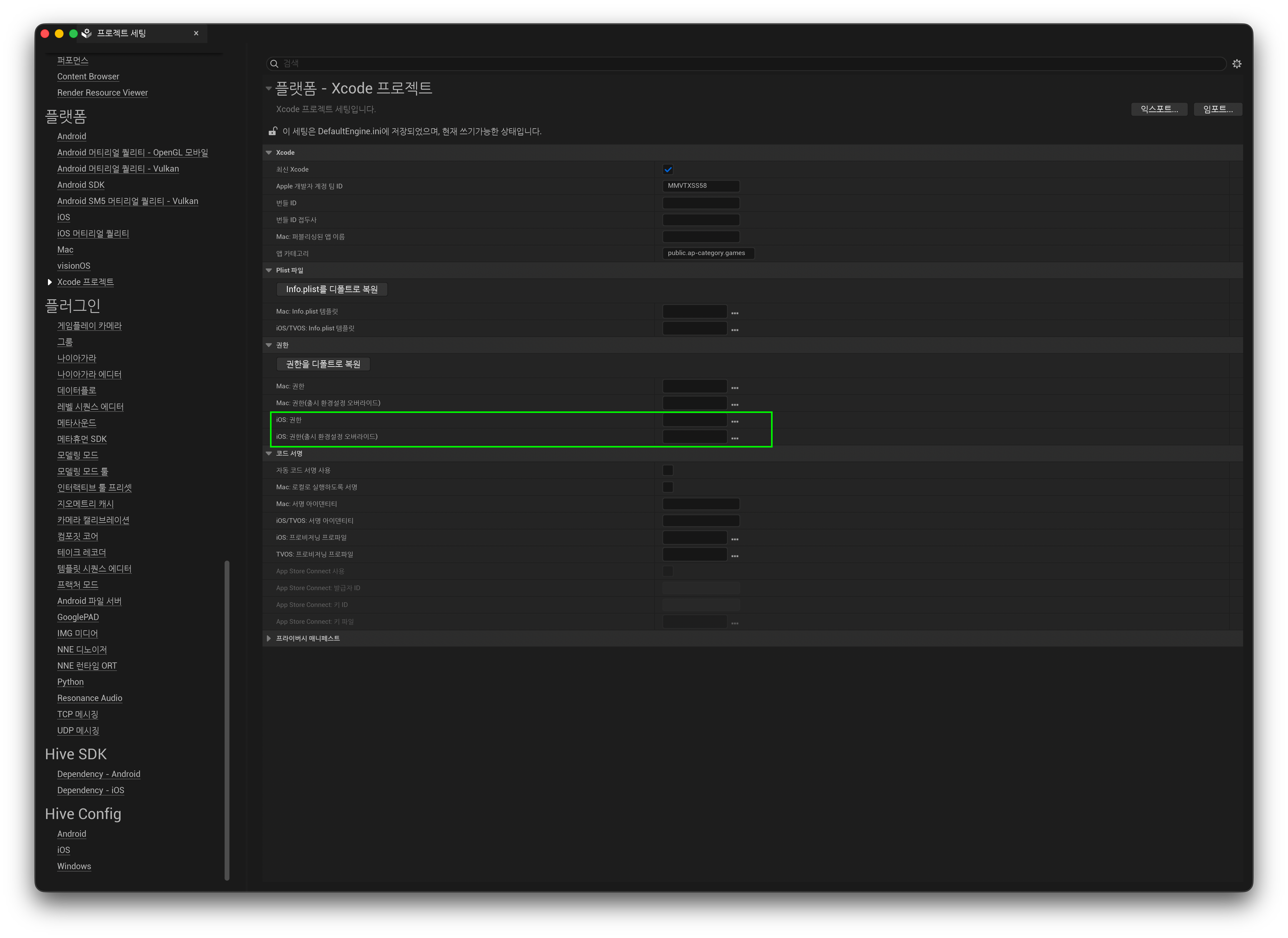Viewport: 1288px width, 938px height.
Task: Open Hive SDK Dependency - Android
Action: pos(99,774)
